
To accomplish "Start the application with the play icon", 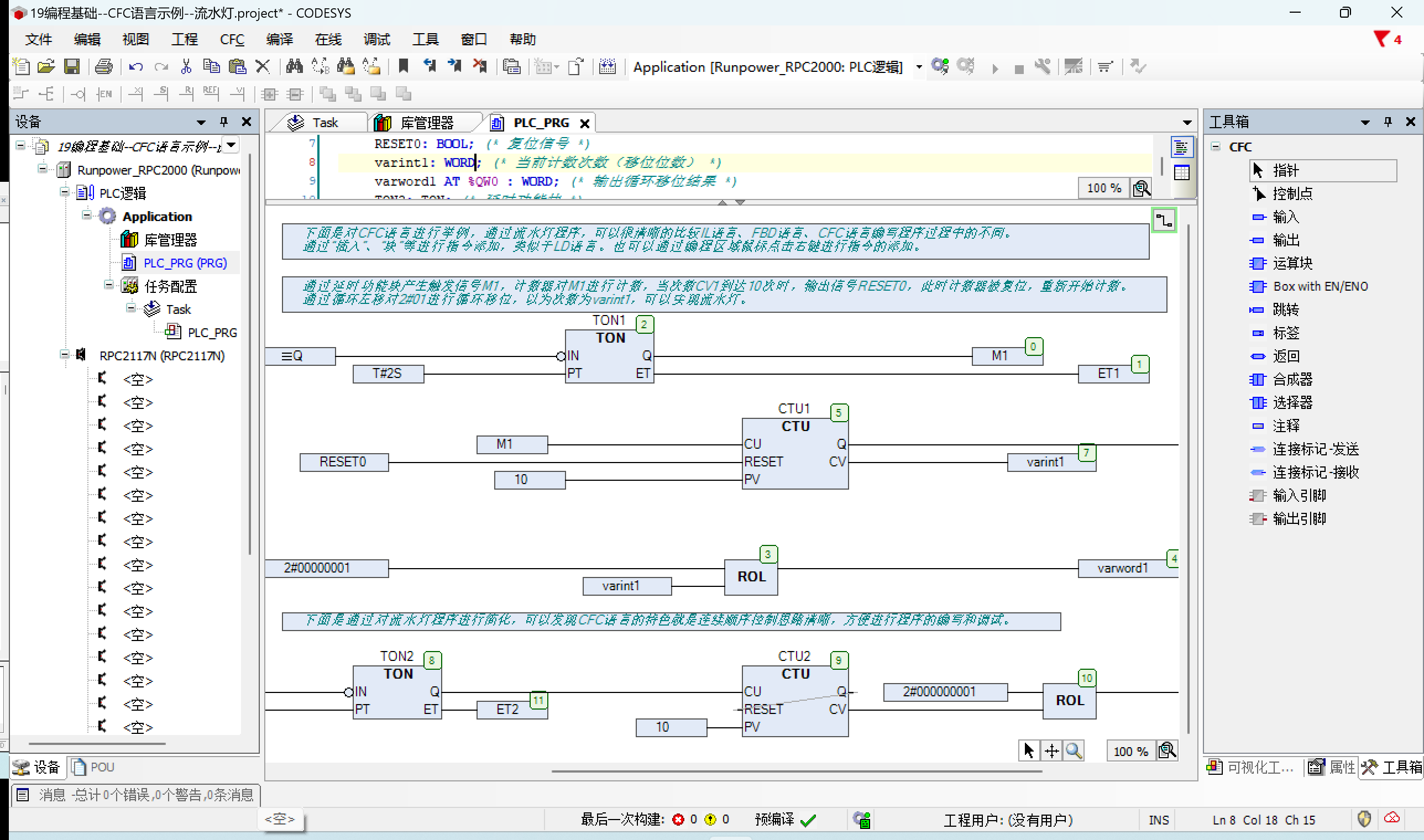I will click(995, 69).
